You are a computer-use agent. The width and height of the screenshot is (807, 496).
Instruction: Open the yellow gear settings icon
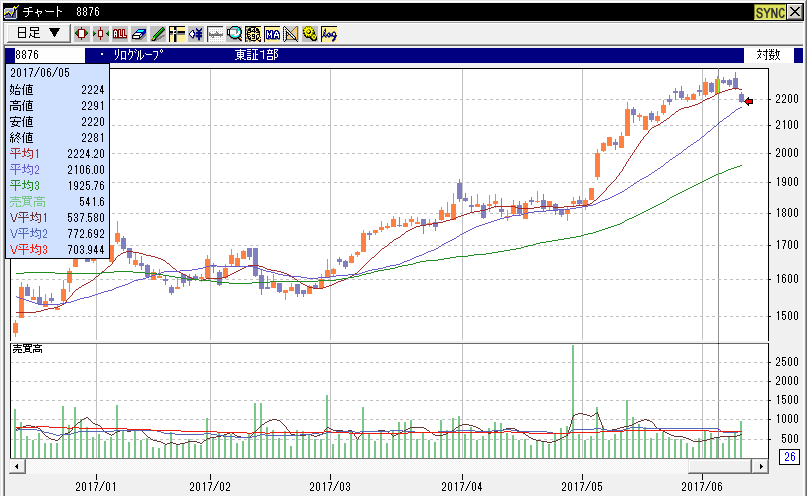(x=310, y=33)
